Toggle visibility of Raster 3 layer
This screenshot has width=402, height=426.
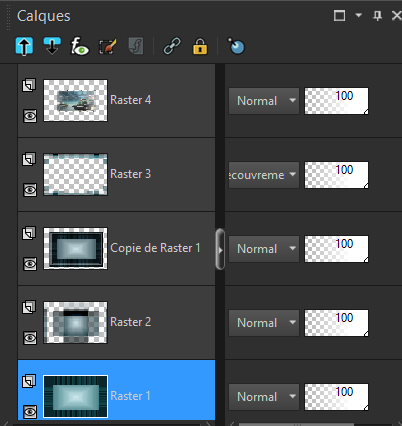[30, 190]
